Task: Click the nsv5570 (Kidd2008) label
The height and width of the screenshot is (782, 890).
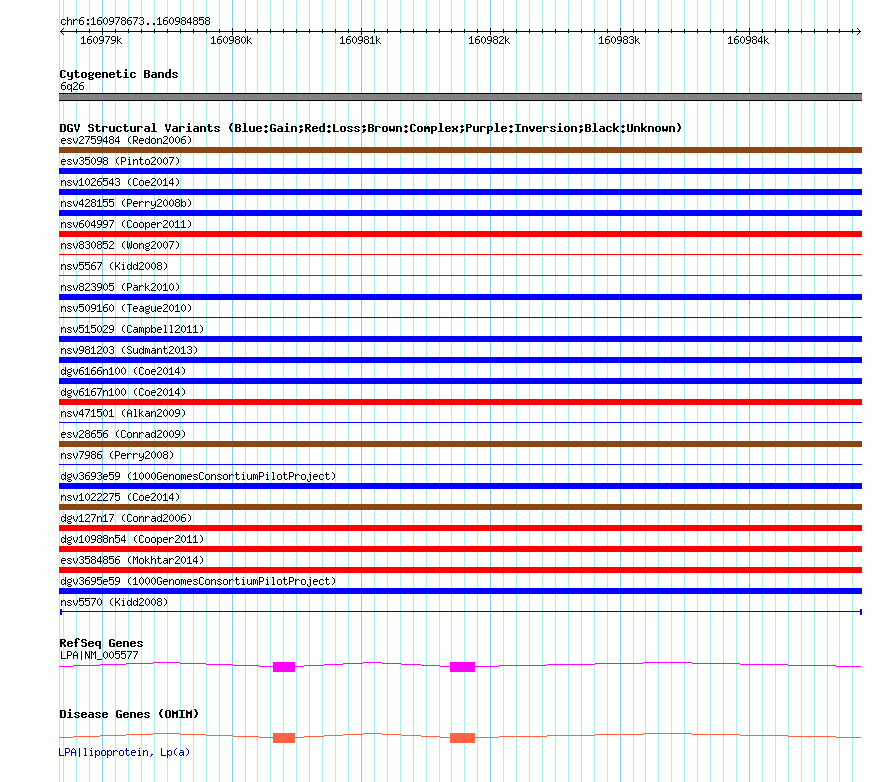Action: point(114,602)
